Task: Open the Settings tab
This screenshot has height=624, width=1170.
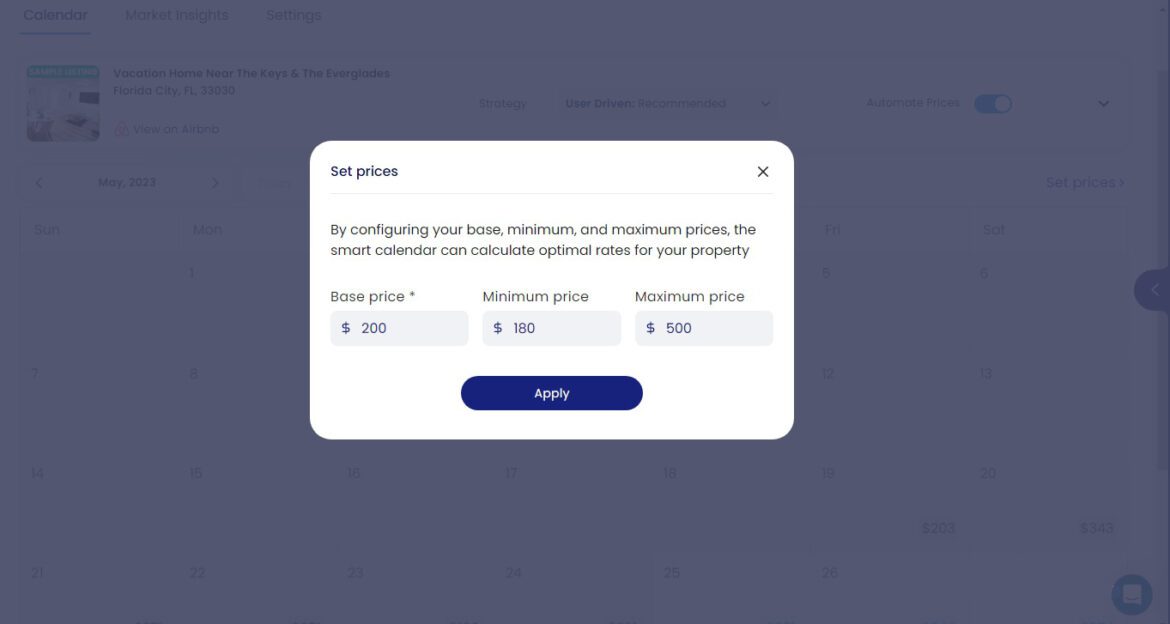Action: 293,14
